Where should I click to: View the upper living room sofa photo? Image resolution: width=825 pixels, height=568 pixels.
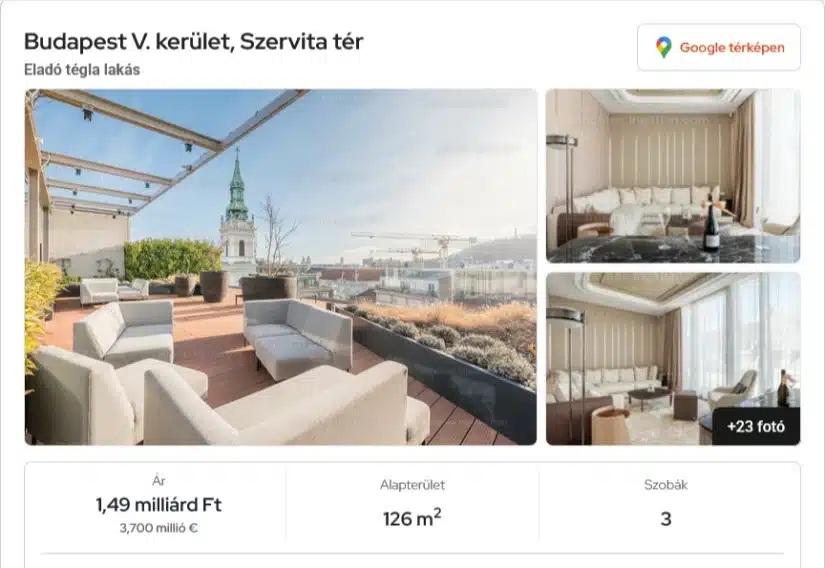673,176
